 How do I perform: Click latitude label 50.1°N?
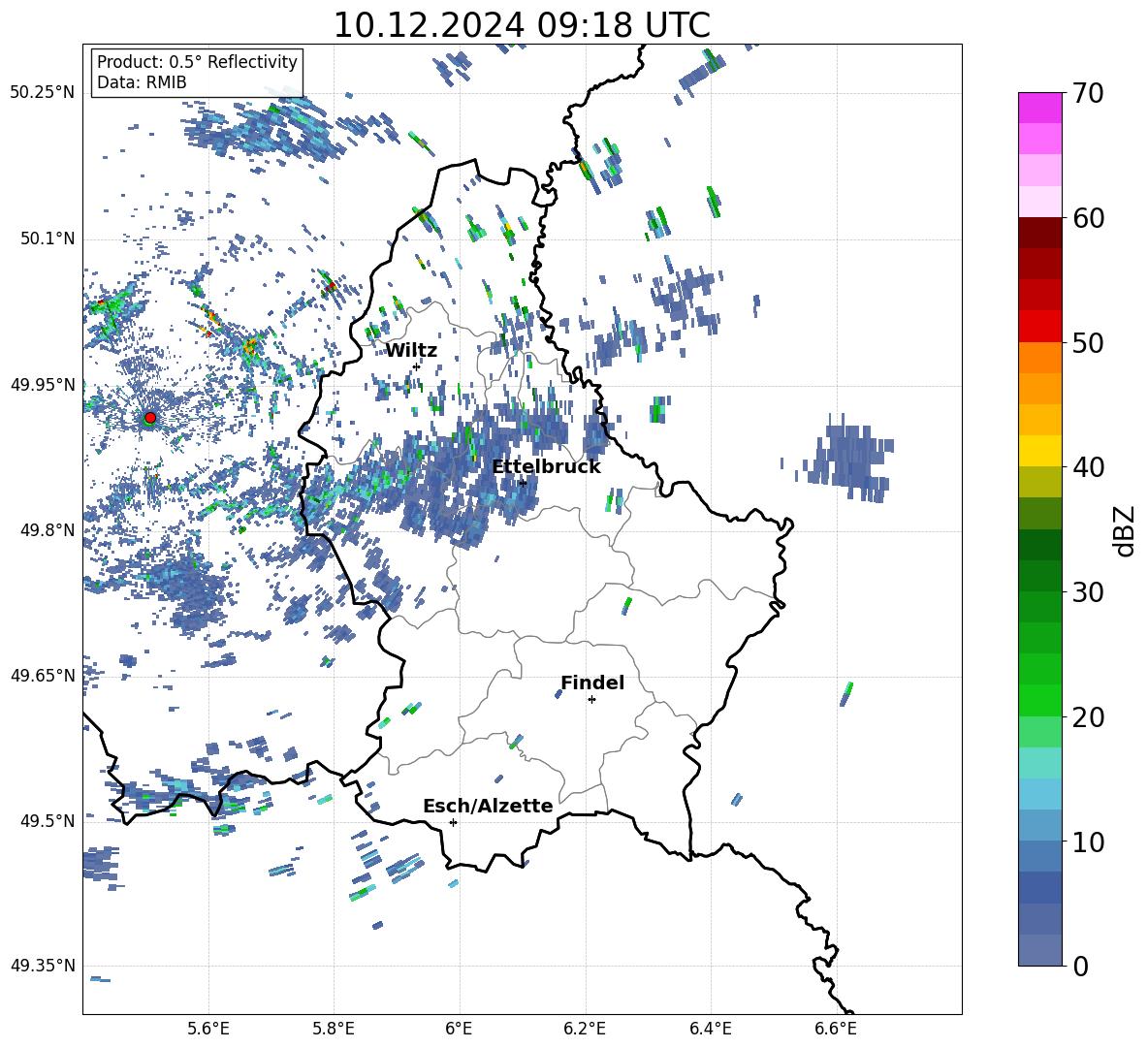pos(48,238)
